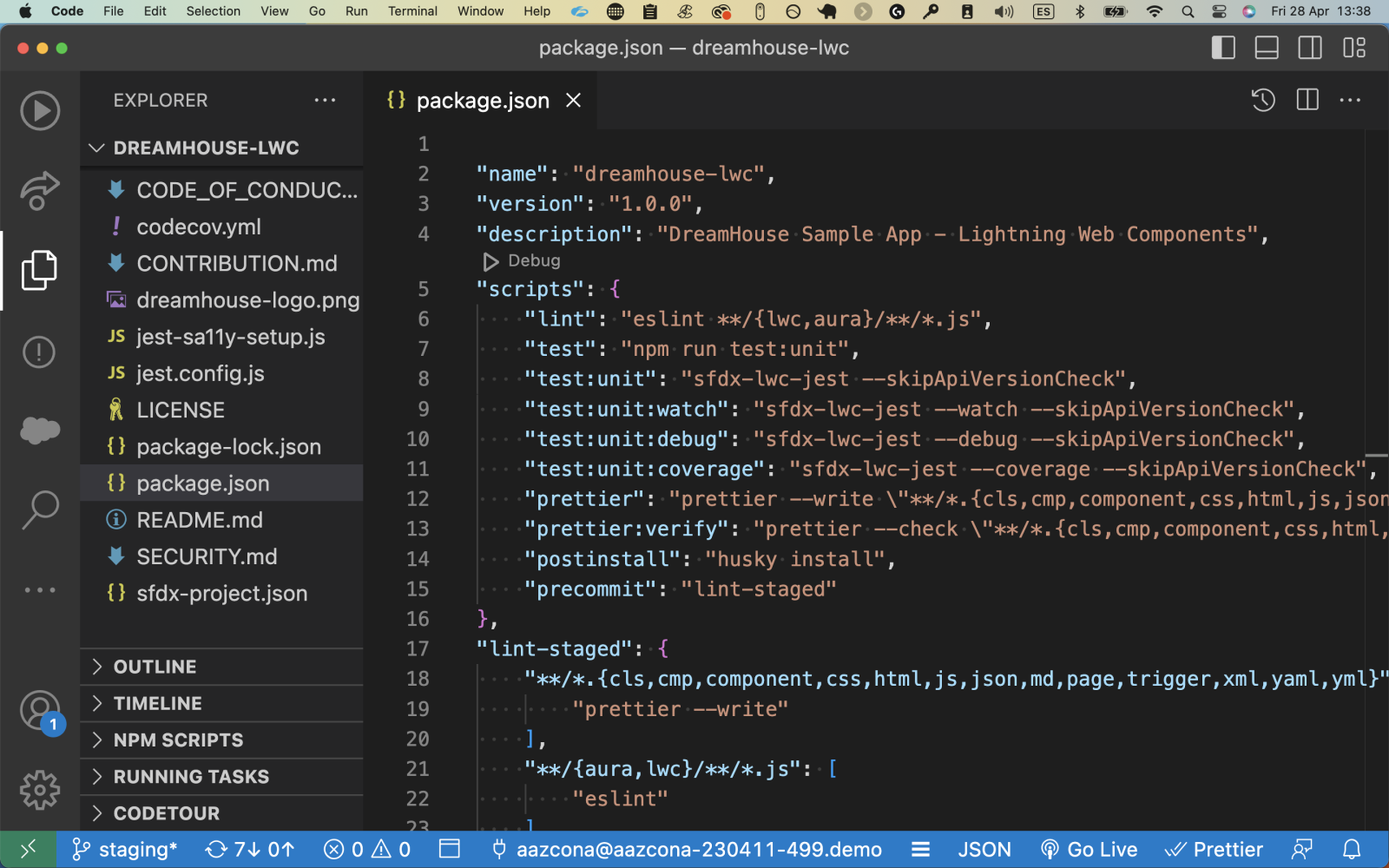This screenshot has height=868, width=1389.
Task: Split the editor to the right
Action: 1307,101
